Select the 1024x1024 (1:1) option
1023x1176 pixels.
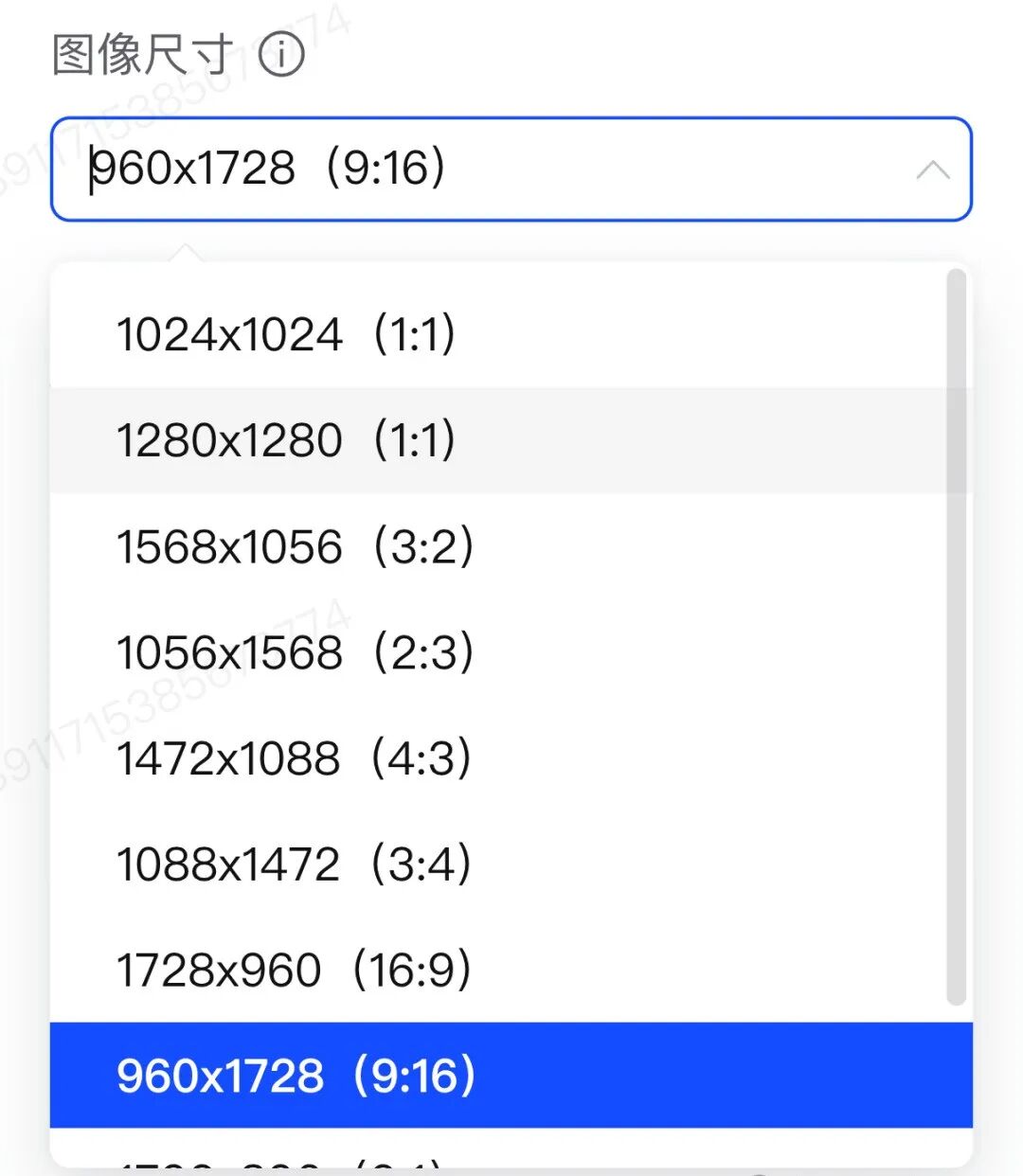286,334
